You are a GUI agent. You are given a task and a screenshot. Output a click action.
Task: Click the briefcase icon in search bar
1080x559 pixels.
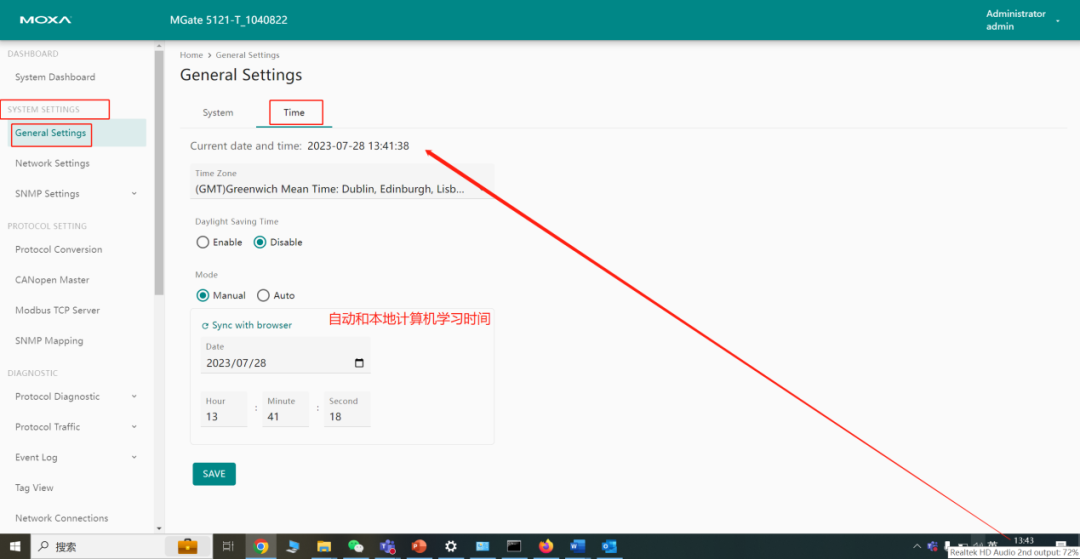pyautogui.click(x=187, y=547)
